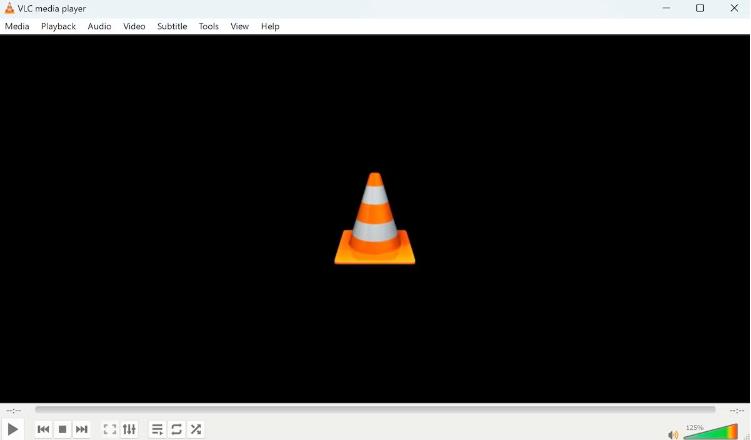
Task: Stop playback with the stop button
Action: click(62, 429)
